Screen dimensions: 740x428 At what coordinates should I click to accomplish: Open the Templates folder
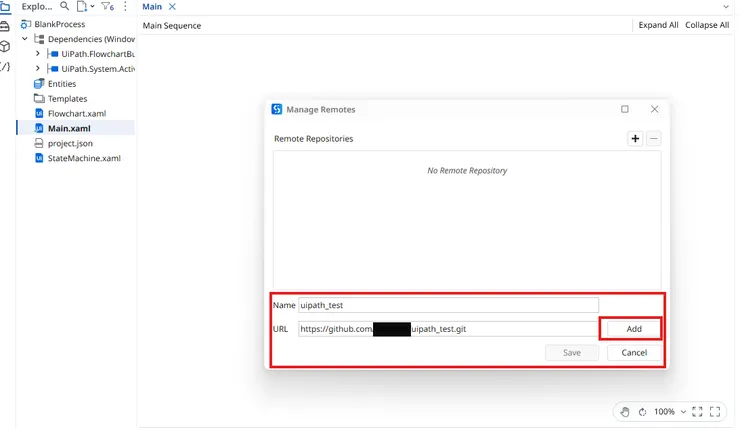67,99
